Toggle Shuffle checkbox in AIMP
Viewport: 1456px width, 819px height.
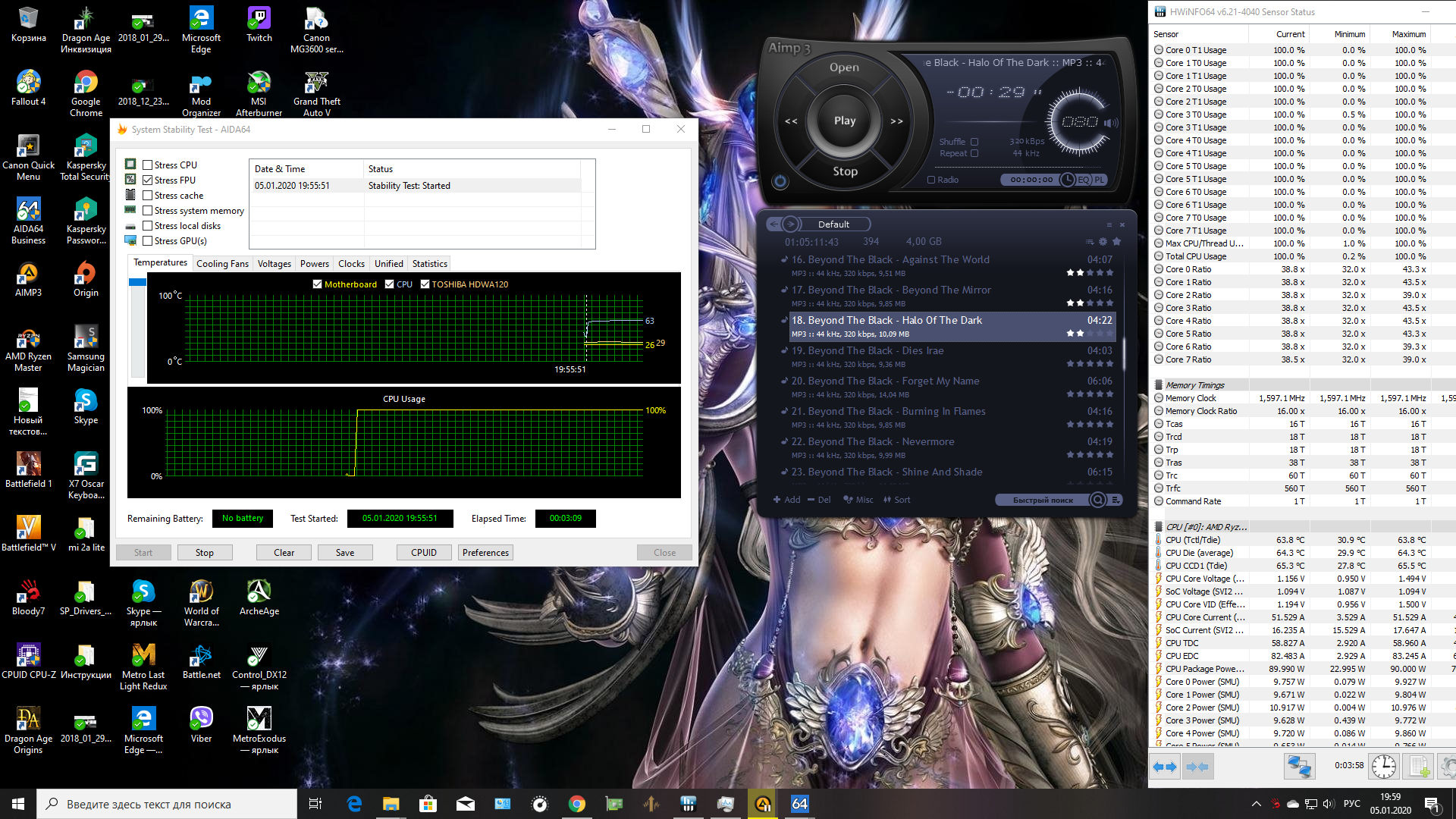974,142
